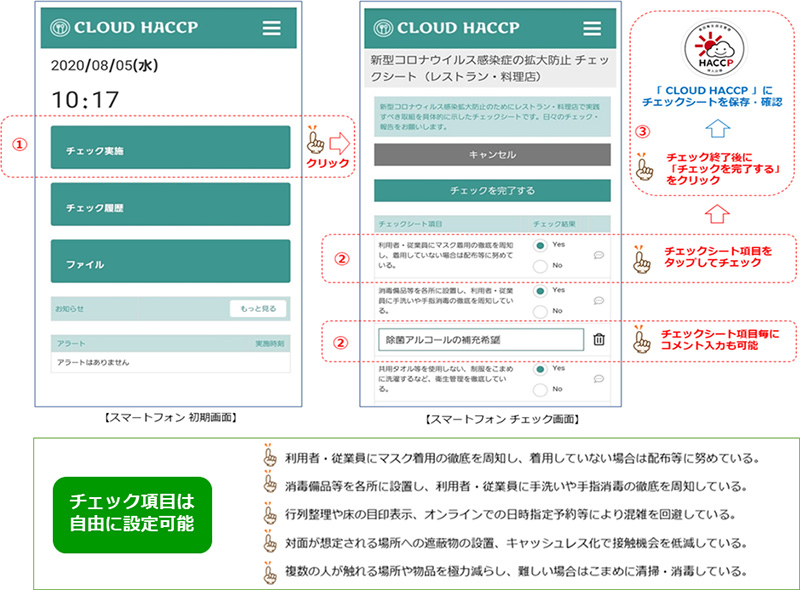Select Yes for mask-wearing item
This screenshot has width=800, height=590.
tap(540, 245)
